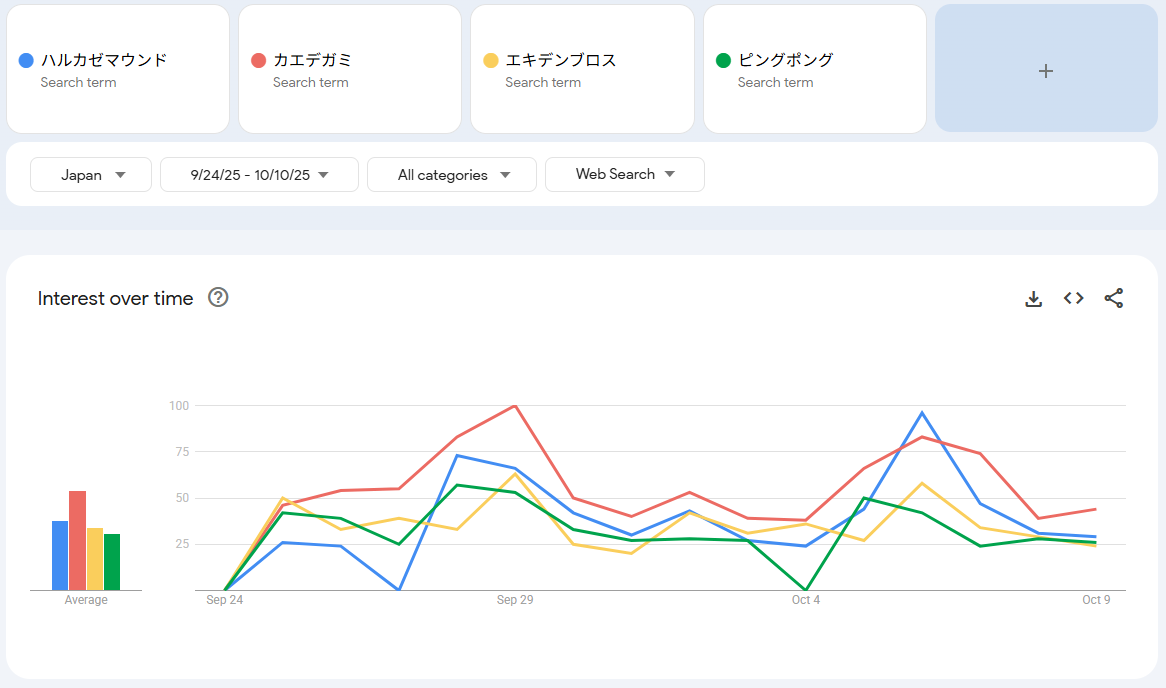The width and height of the screenshot is (1166, 688).
Task: Click the Interest over time heading
Action: pos(115,298)
